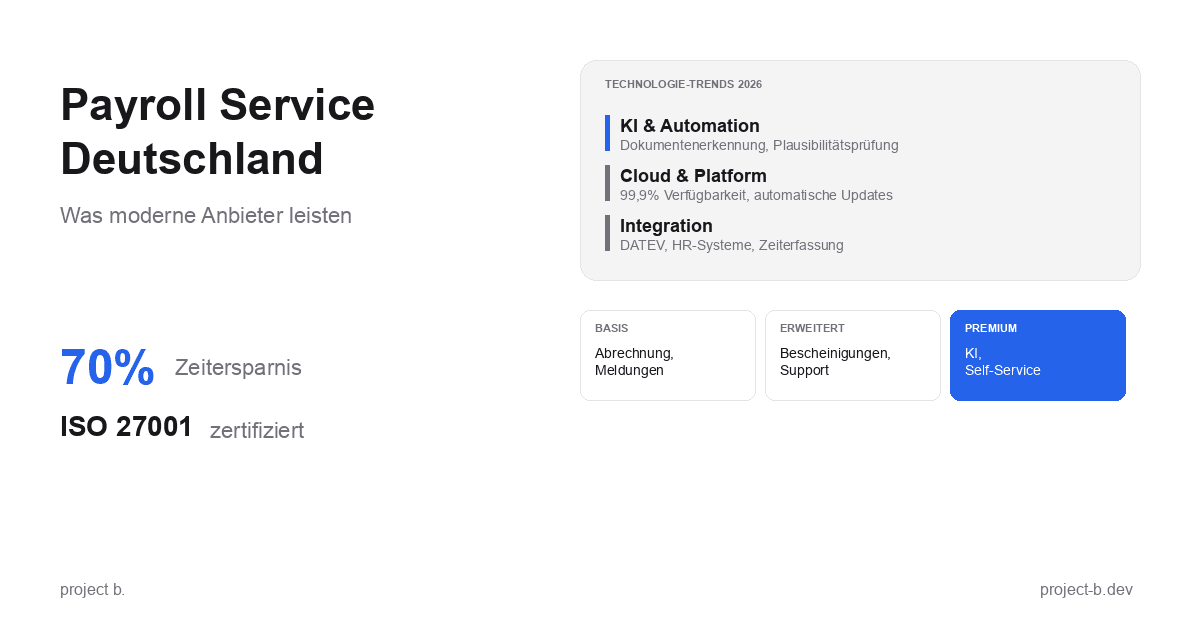Click the 70% statistic
This screenshot has width=1200, height=630.
click(107, 368)
